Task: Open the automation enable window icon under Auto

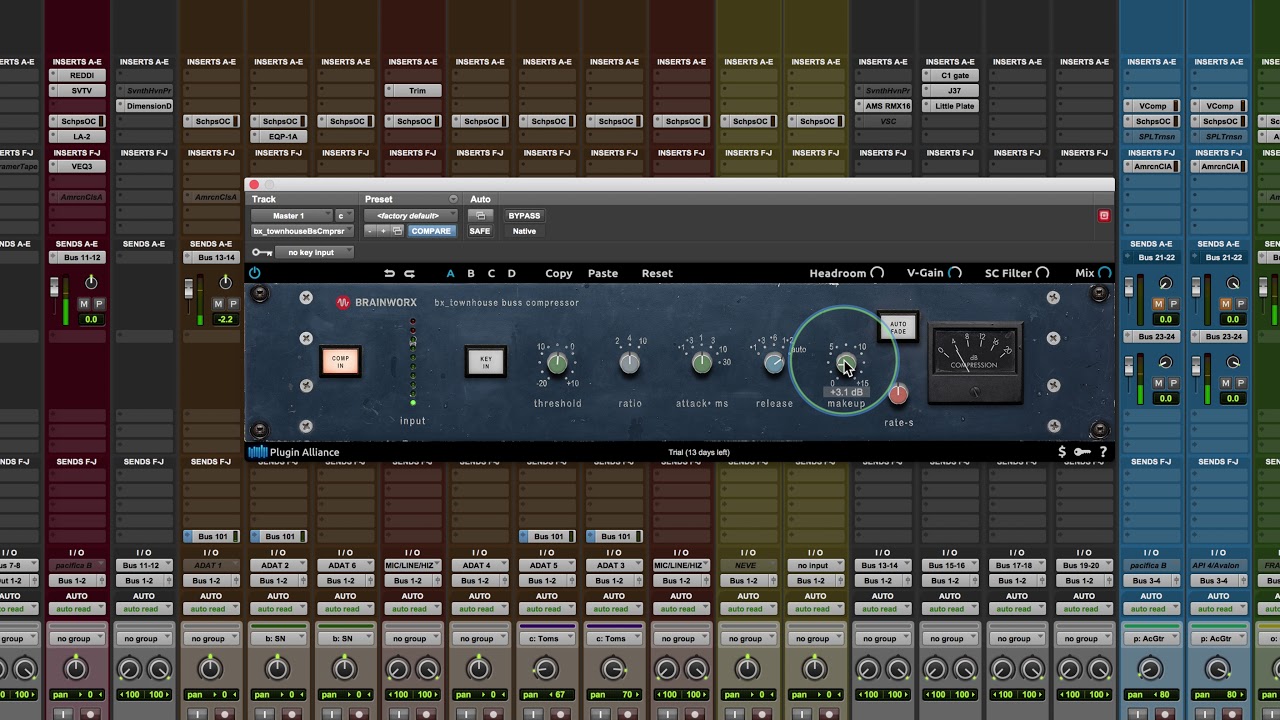Action: (x=480, y=216)
